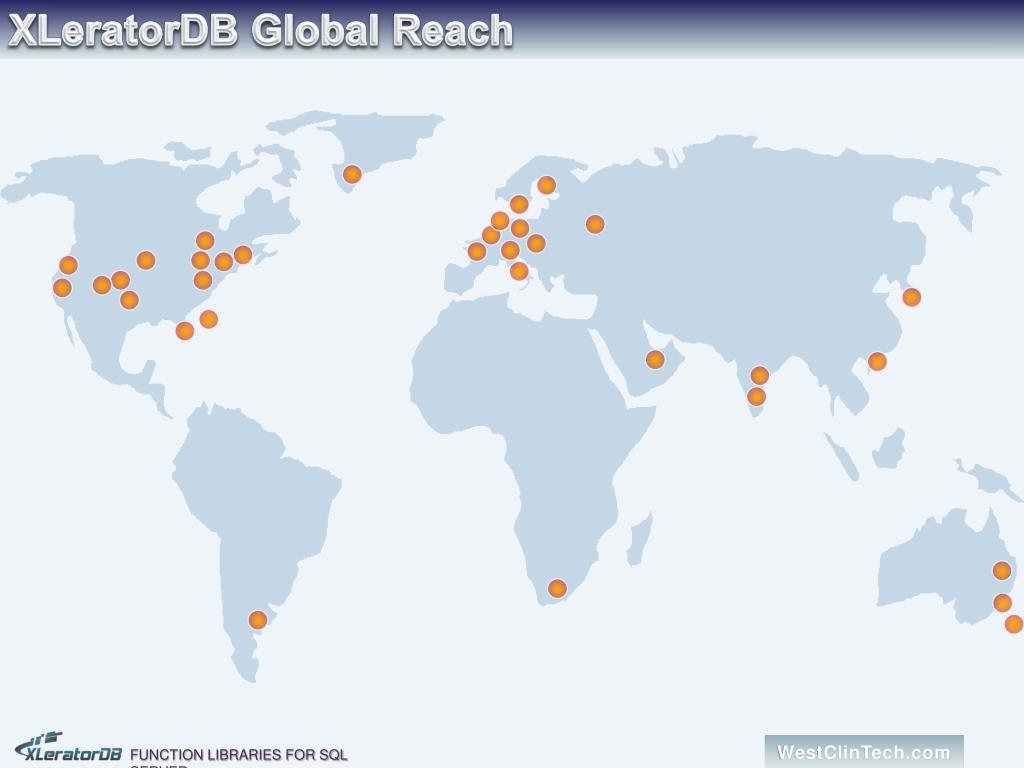Click the XLeratorDB logo at bottom
This screenshot has height=768, width=1024.
[x=70, y=748]
